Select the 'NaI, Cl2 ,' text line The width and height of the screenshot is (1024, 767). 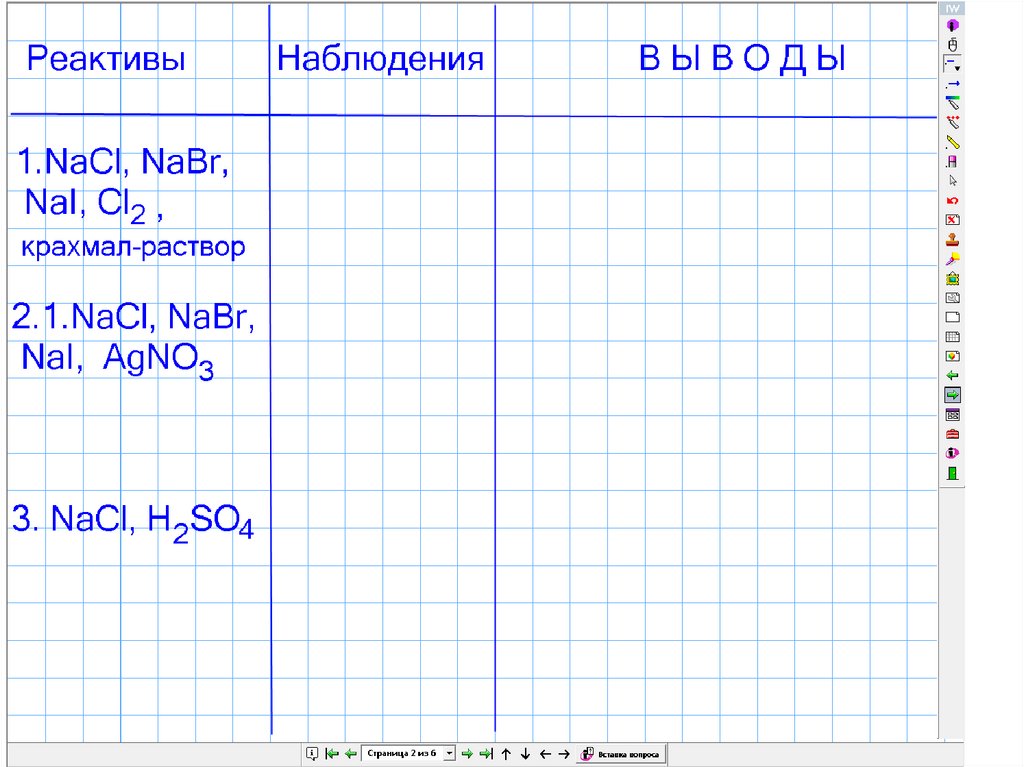93,204
